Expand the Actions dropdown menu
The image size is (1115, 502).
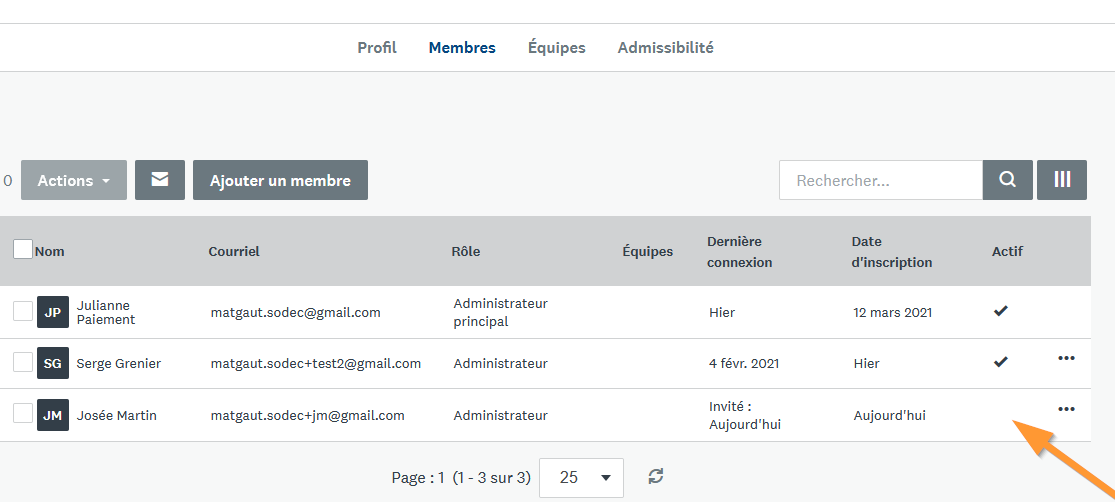pyautogui.click(x=74, y=180)
